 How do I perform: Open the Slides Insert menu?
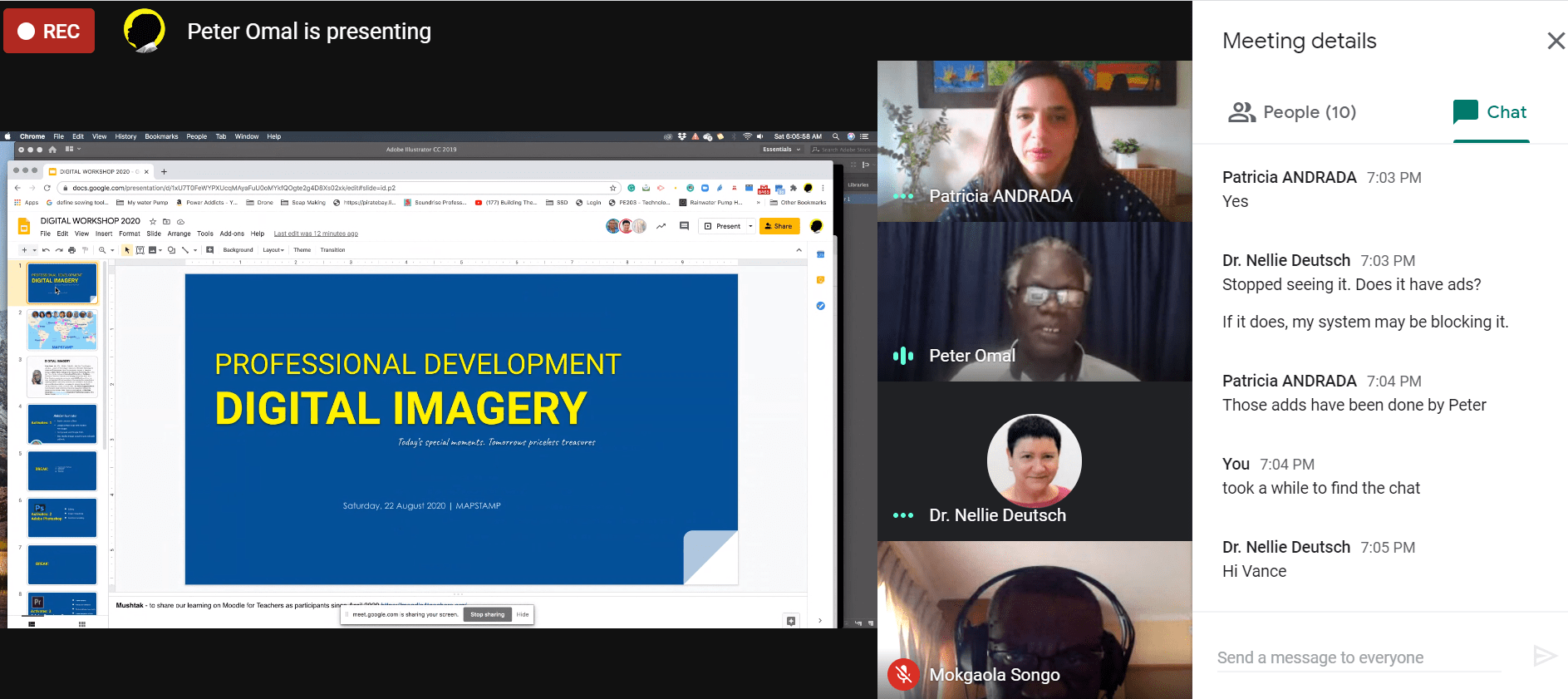click(104, 234)
